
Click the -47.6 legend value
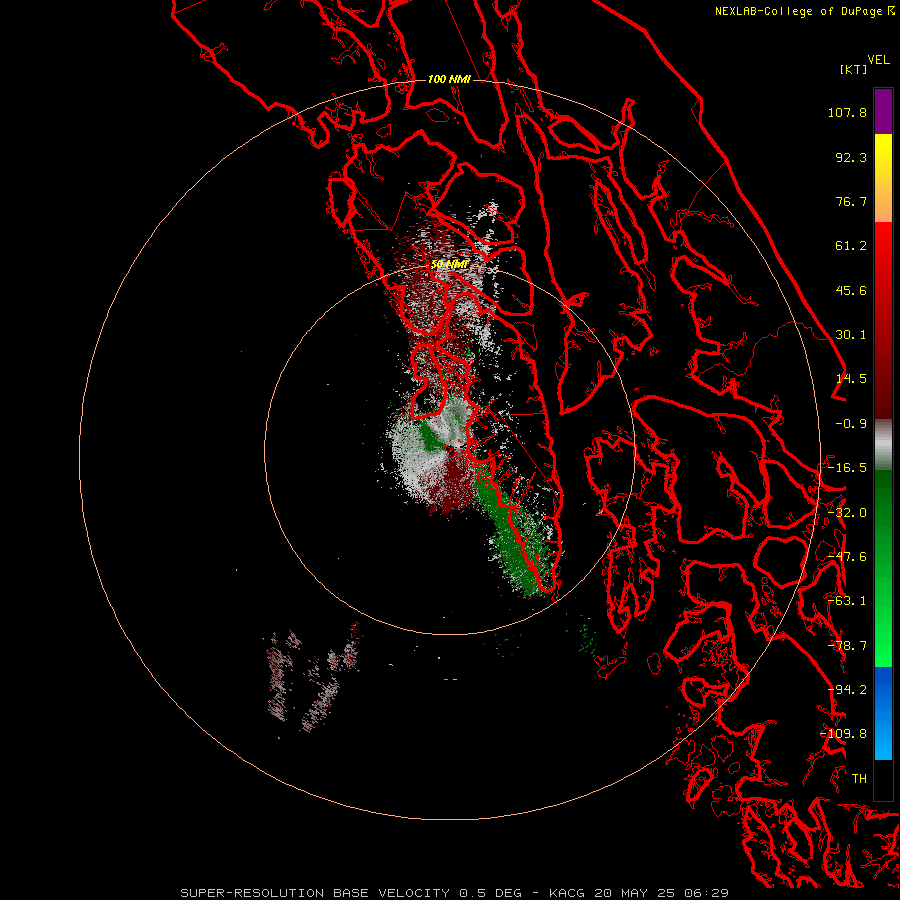point(847,557)
